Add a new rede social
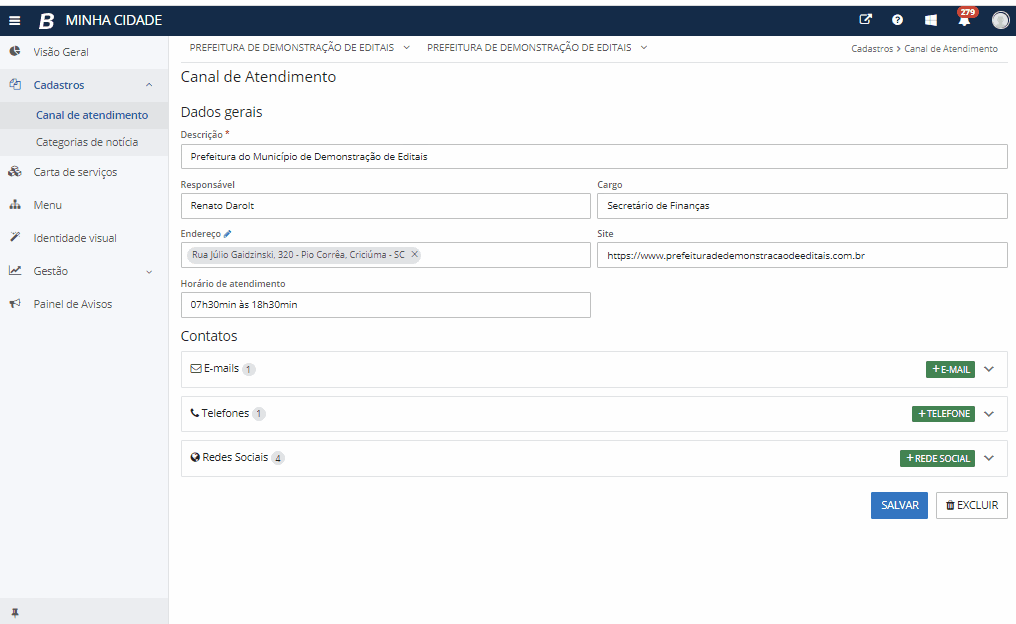 point(937,458)
